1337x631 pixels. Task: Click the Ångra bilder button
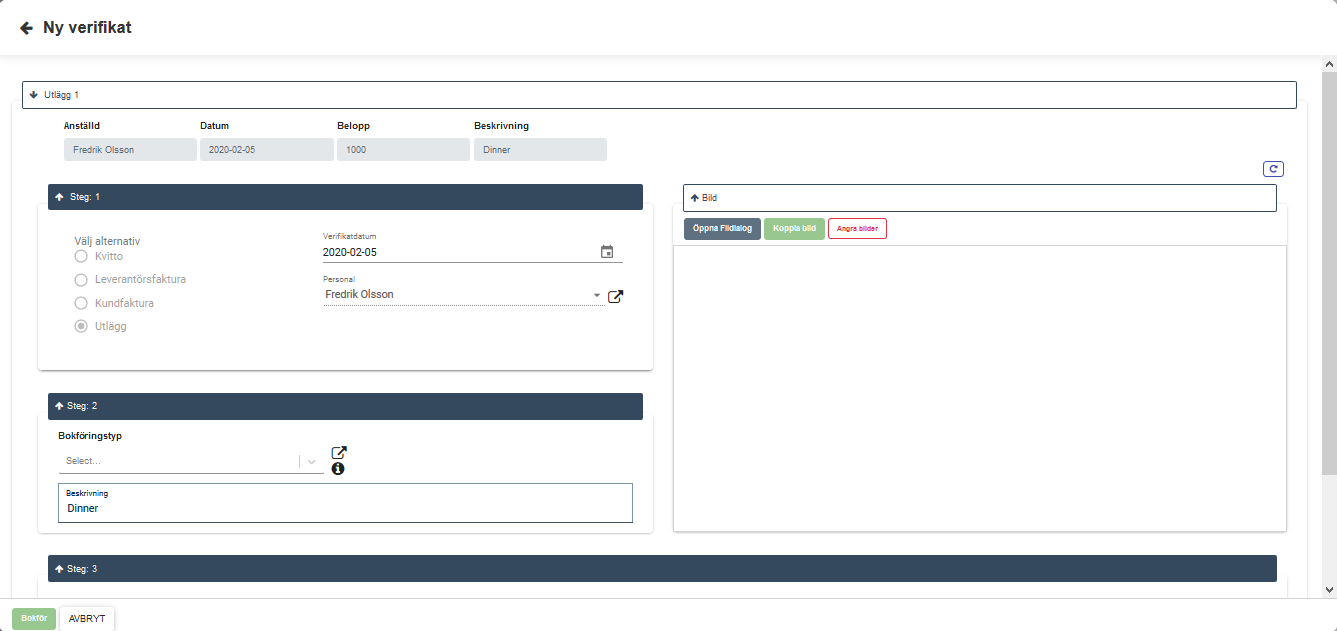coord(857,229)
